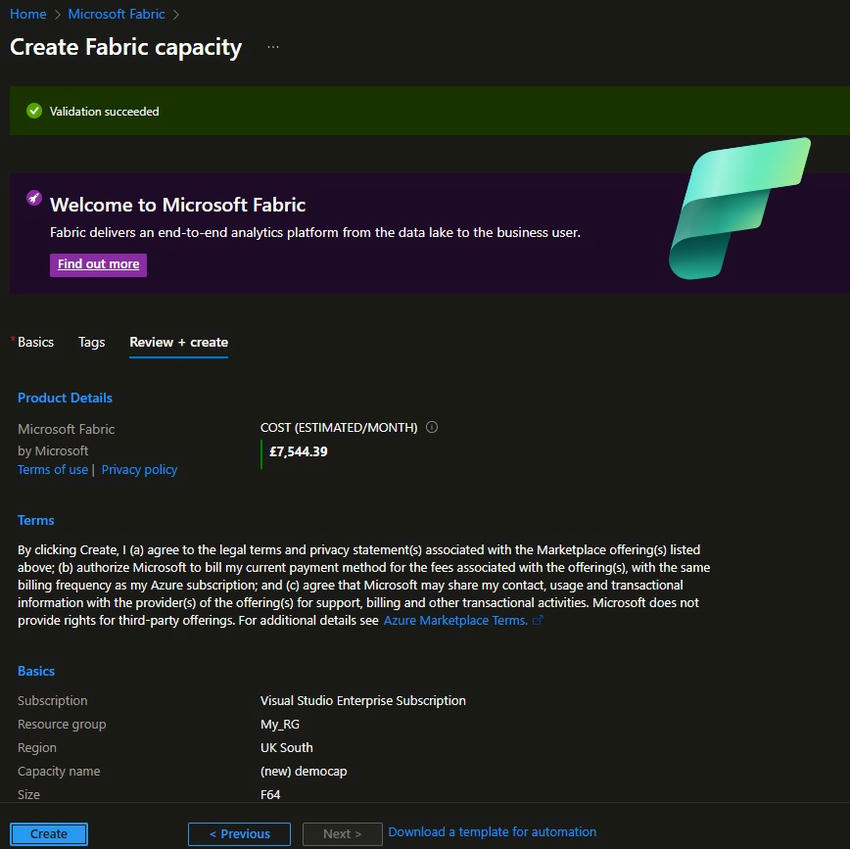The height and width of the screenshot is (849, 850).
Task: Switch to the Tags tab
Action: coord(91,342)
